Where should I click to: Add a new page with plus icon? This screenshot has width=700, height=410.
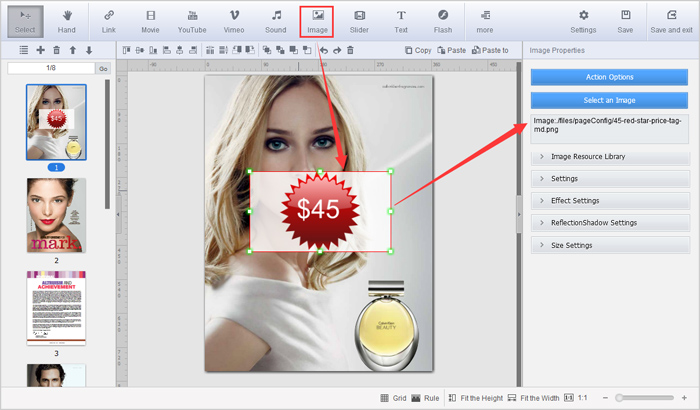click(40, 50)
